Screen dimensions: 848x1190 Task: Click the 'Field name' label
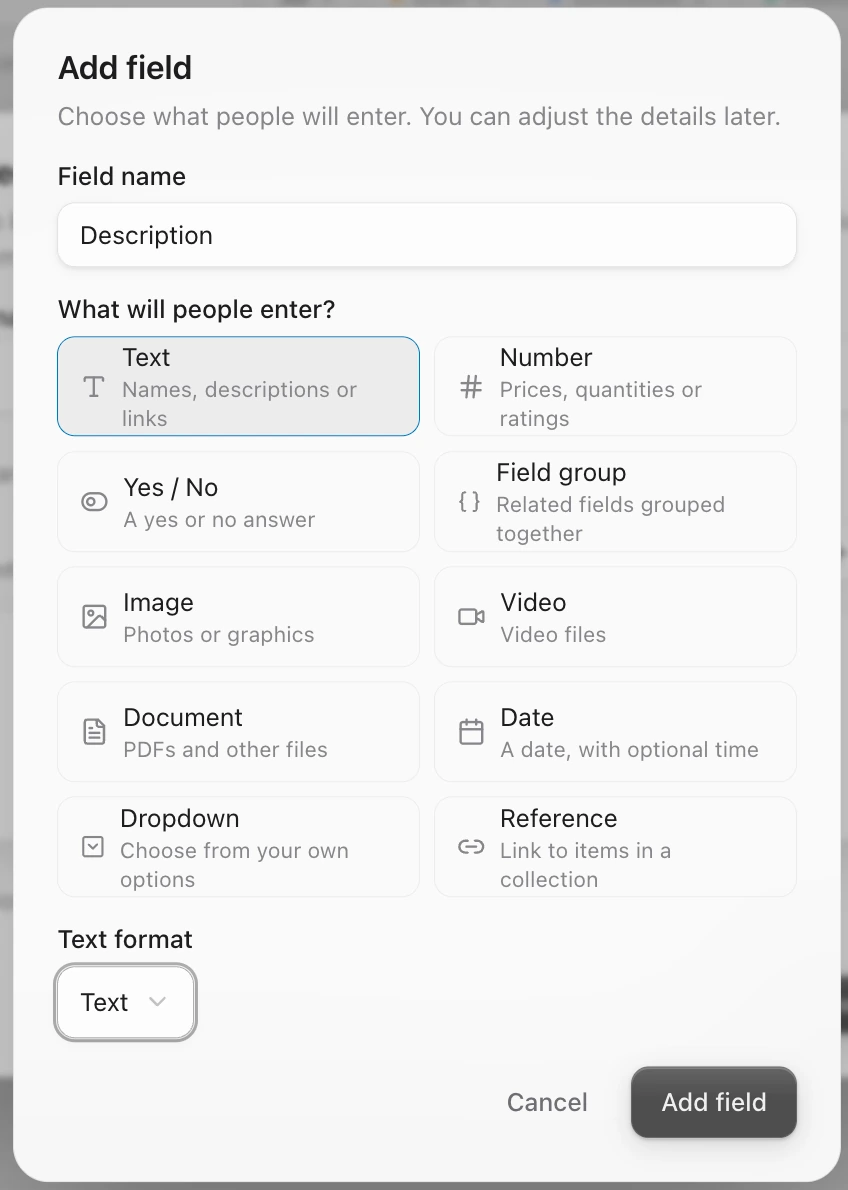(x=122, y=176)
